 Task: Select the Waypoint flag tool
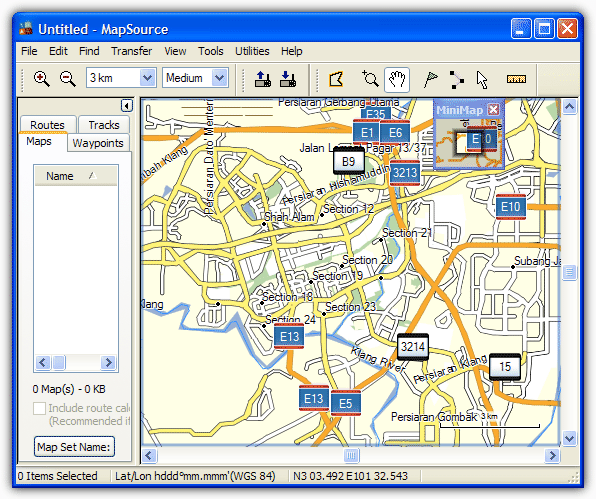(430, 79)
